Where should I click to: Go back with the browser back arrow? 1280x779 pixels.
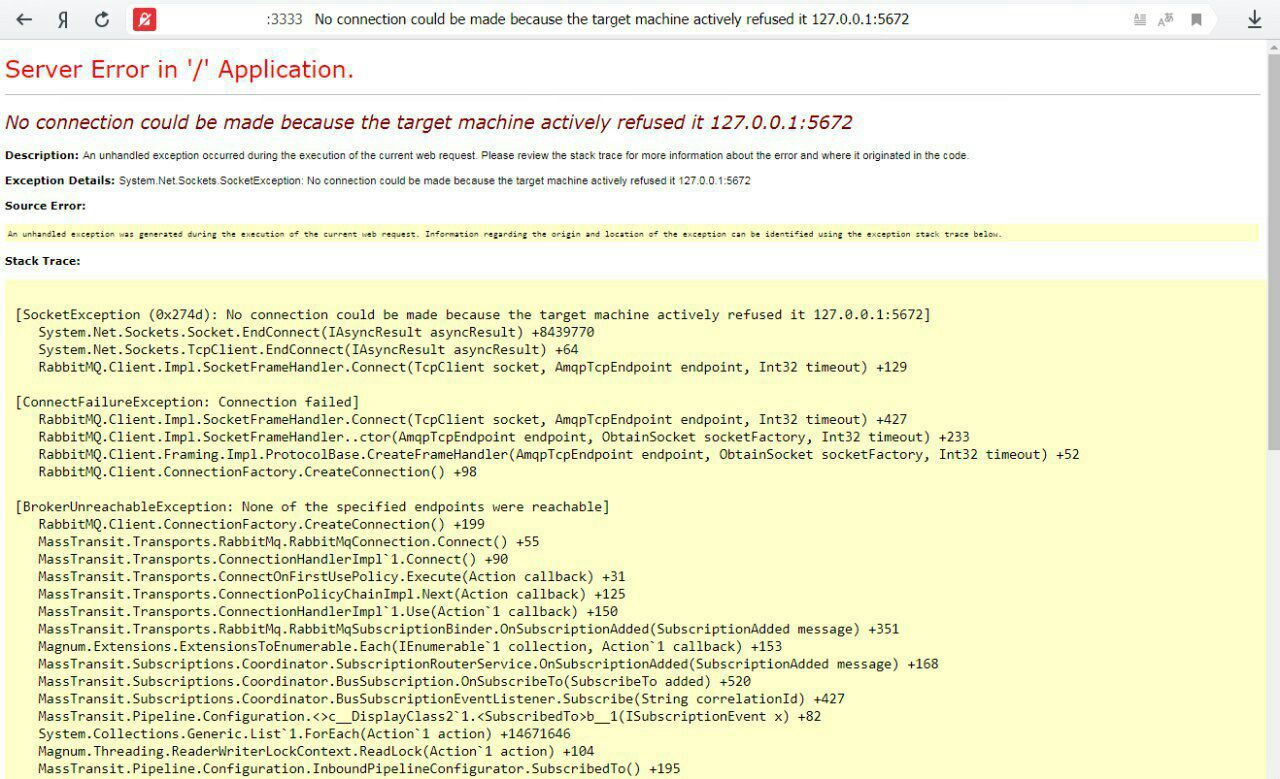pyautogui.click(x=24, y=19)
